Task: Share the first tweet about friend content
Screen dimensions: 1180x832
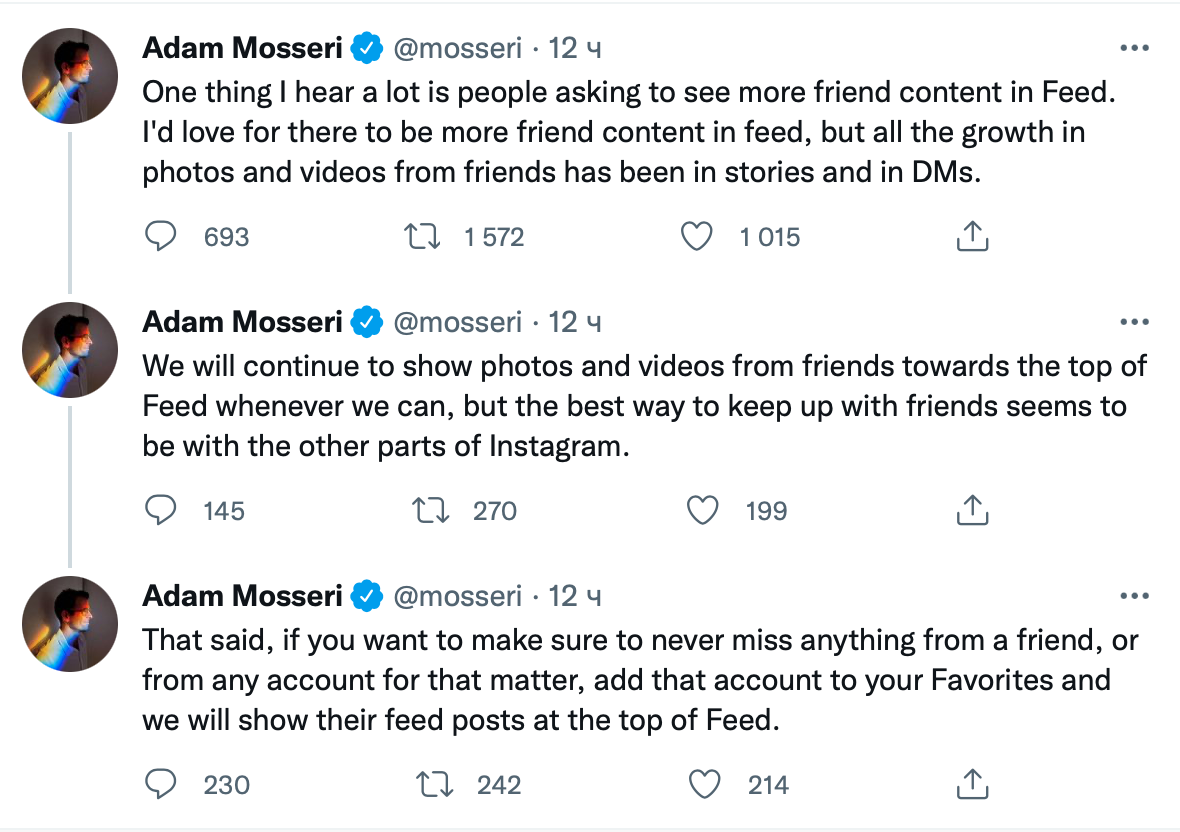Action: (972, 236)
